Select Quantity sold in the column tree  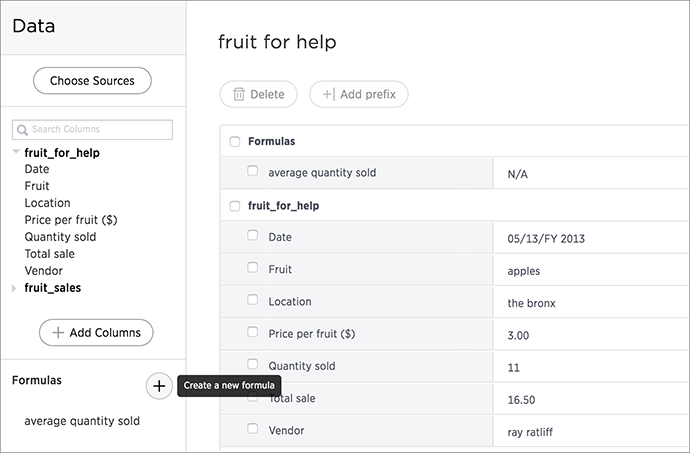(x=60, y=237)
